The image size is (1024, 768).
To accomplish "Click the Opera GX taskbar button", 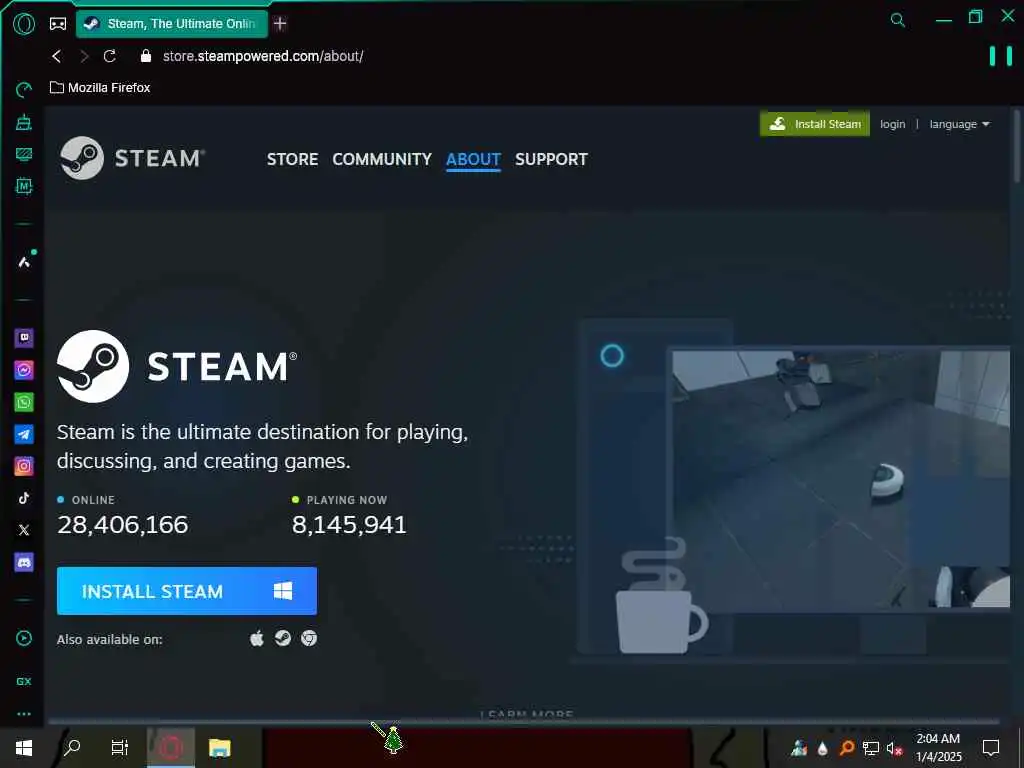I will tap(170, 748).
